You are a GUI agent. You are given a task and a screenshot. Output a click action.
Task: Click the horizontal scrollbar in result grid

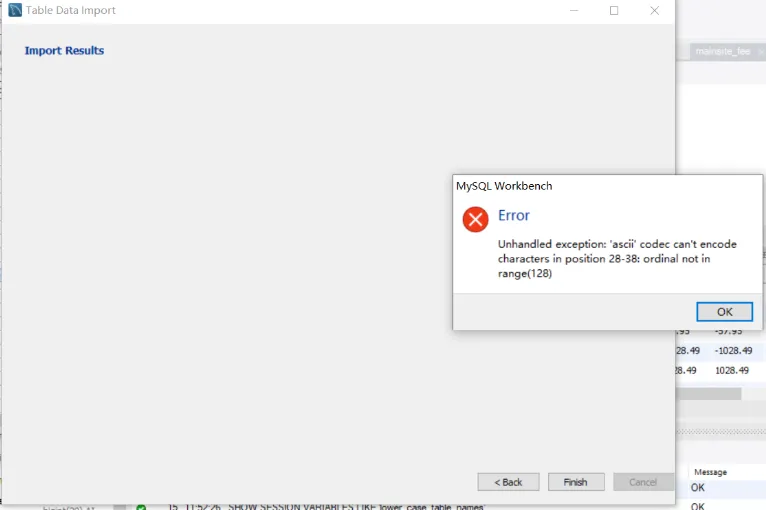[x=708, y=394]
